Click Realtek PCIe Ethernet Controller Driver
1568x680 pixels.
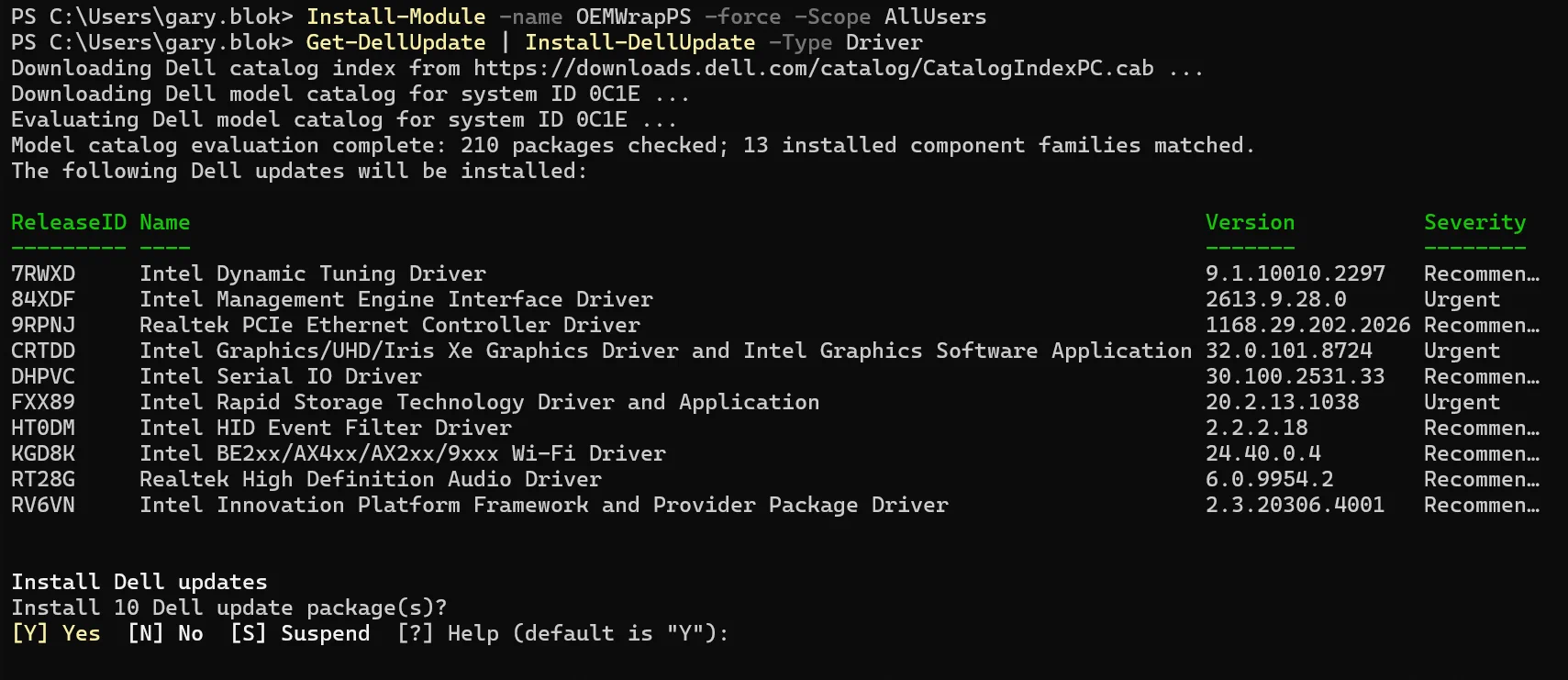[x=390, y=325]
